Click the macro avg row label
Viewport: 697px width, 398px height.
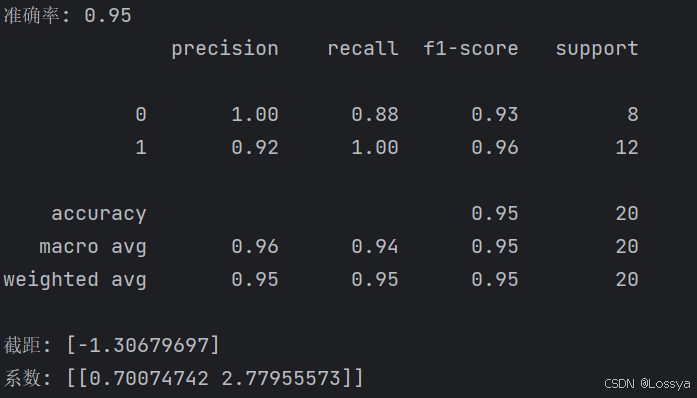93,247
